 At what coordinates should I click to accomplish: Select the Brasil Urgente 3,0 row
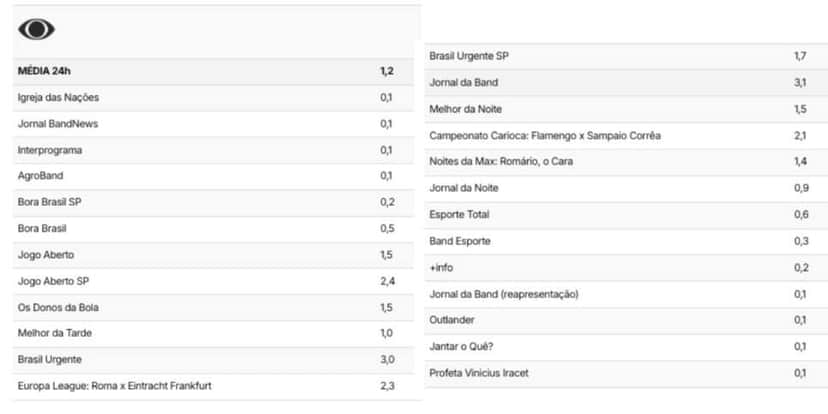213,360
